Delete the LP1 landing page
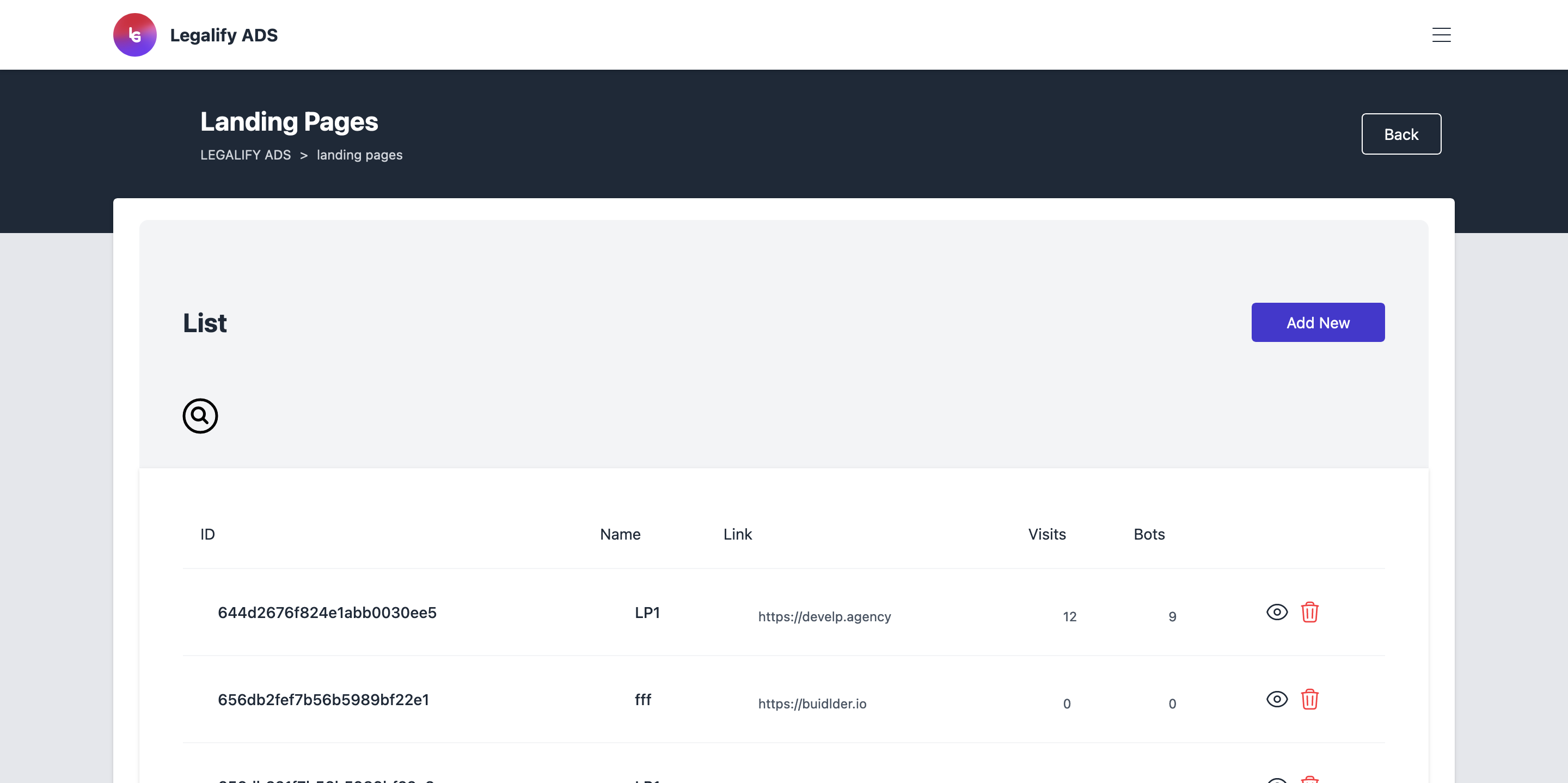This screenshot has width=1568, height=783. [1309, 612]
